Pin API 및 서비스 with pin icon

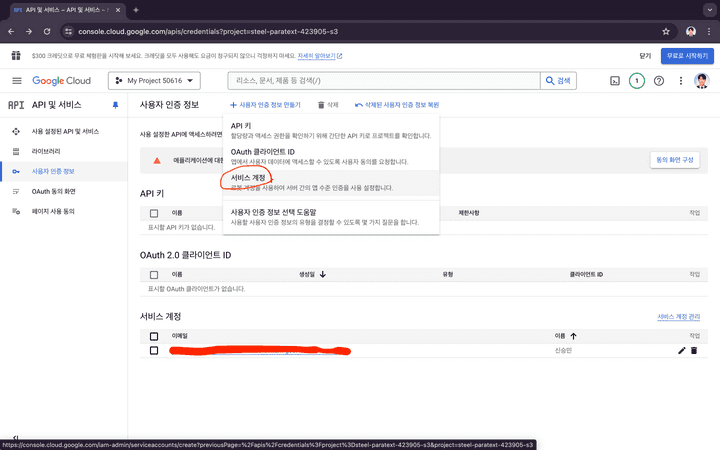tap(115, 104)
